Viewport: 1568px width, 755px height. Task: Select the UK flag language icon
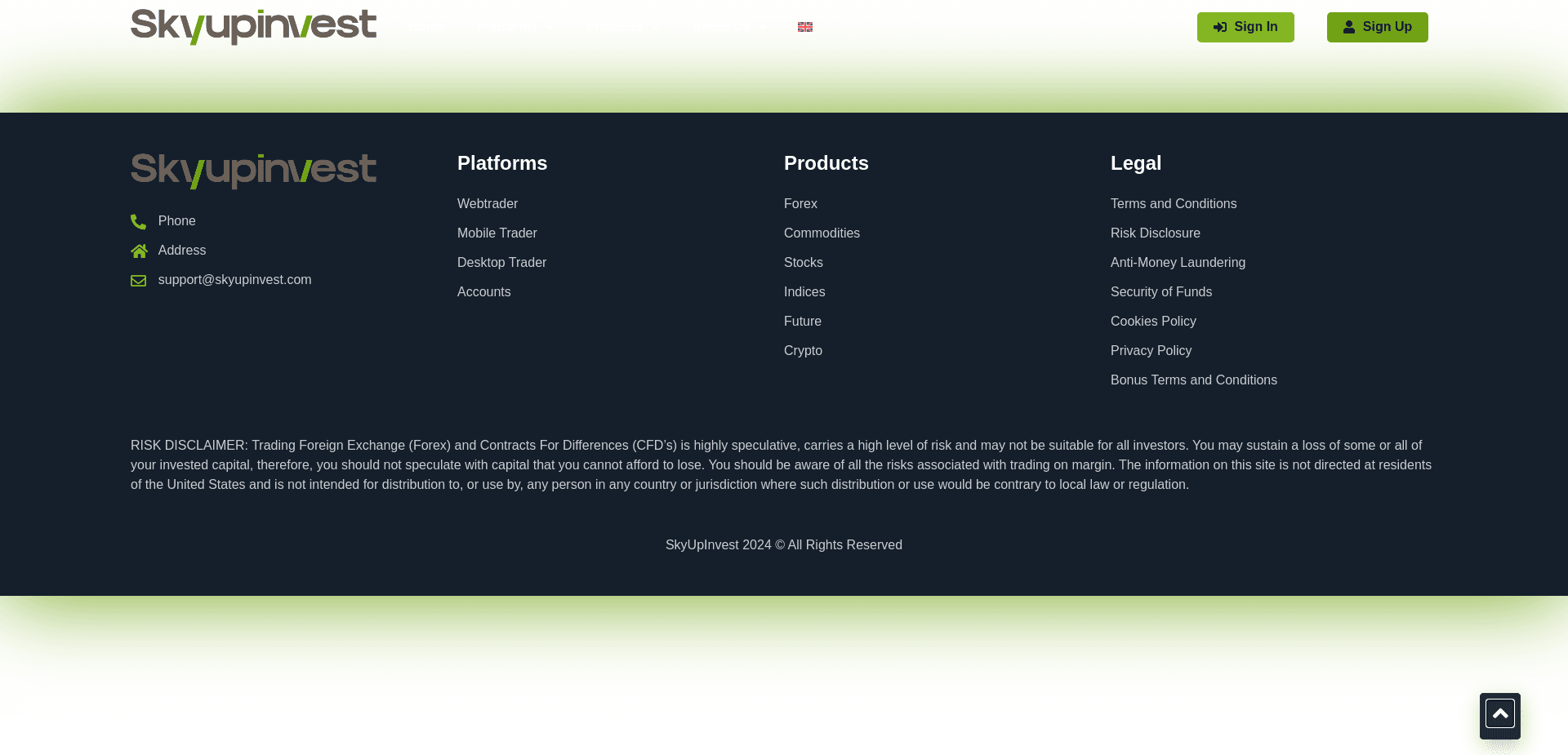coord(804,27)
